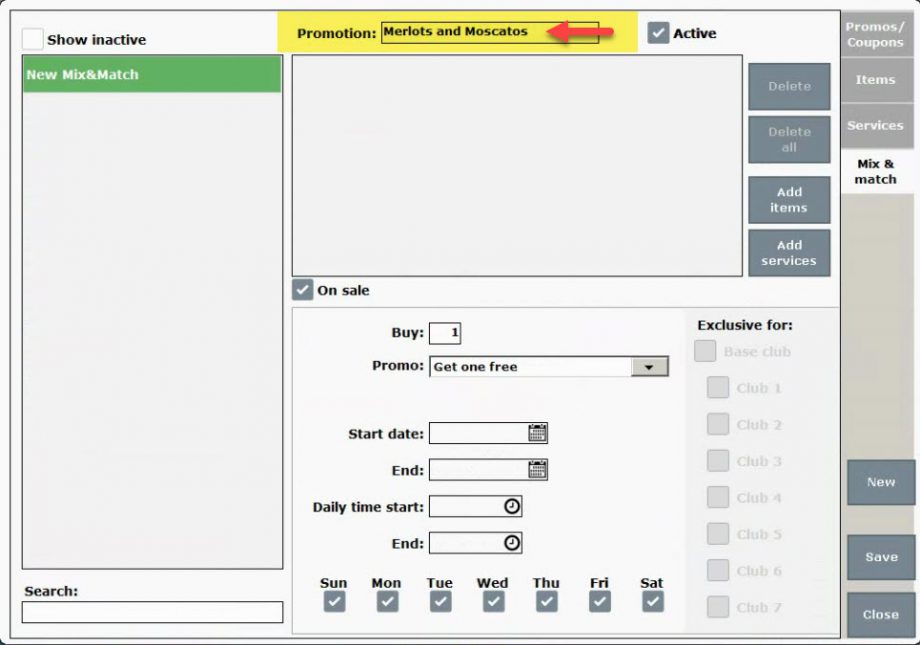Viewport: 920px width, 645px height.
Task: Click the Delete all button
Action: [x=789, y=140]
